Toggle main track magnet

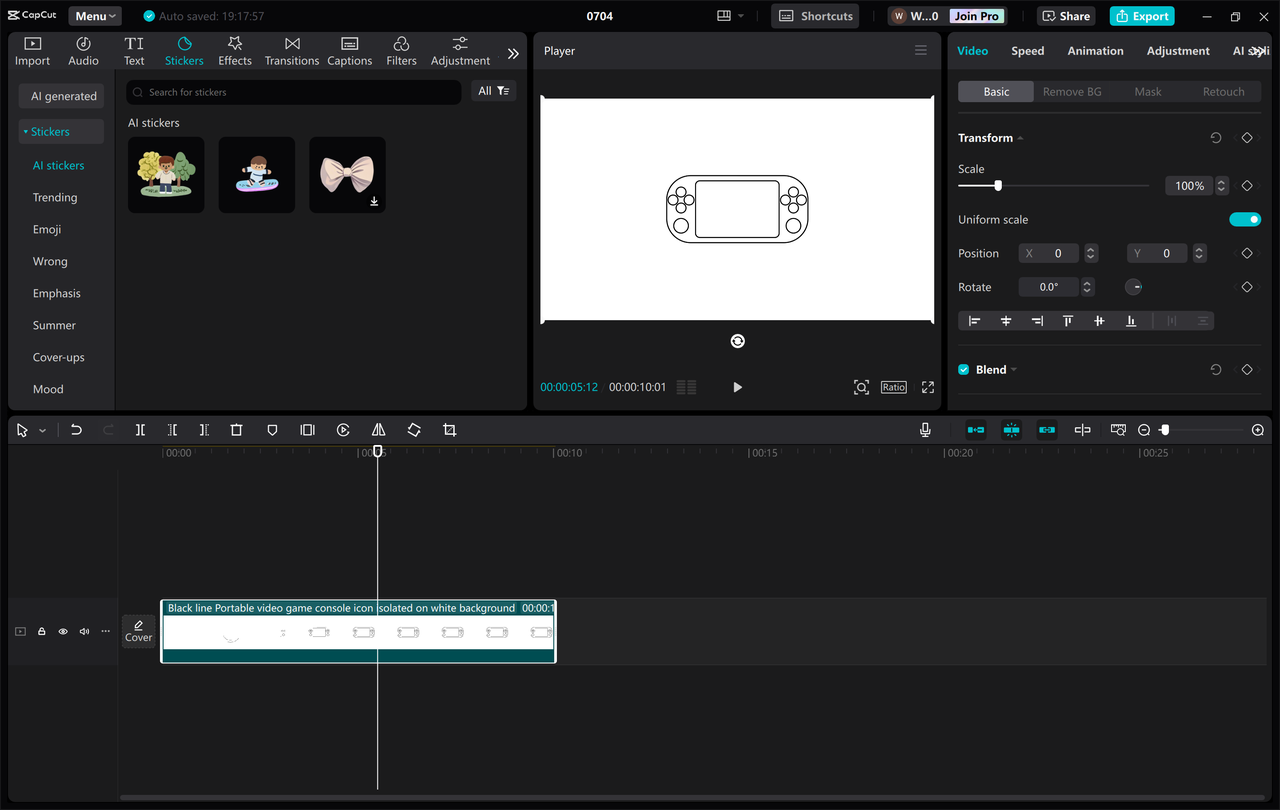[x=975, y=430]
